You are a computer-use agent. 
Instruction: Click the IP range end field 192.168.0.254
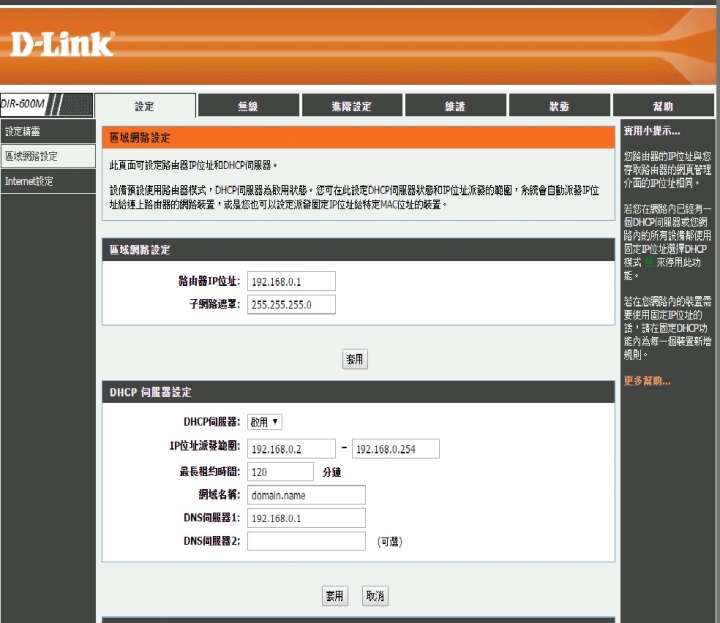point(395,449)
